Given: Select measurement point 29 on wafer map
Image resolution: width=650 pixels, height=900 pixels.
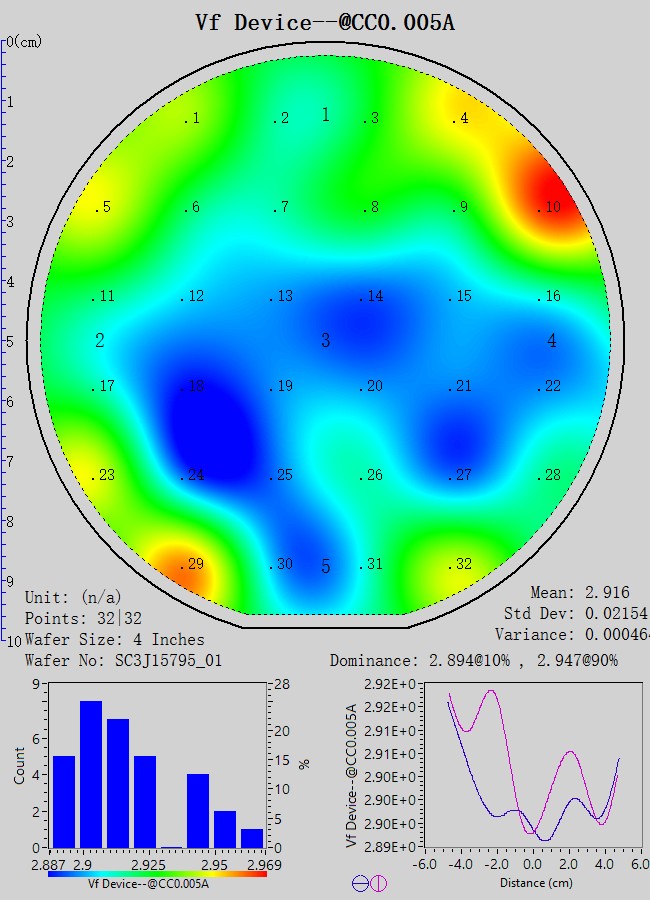Looking at the screenshot, I should [191, 565].
